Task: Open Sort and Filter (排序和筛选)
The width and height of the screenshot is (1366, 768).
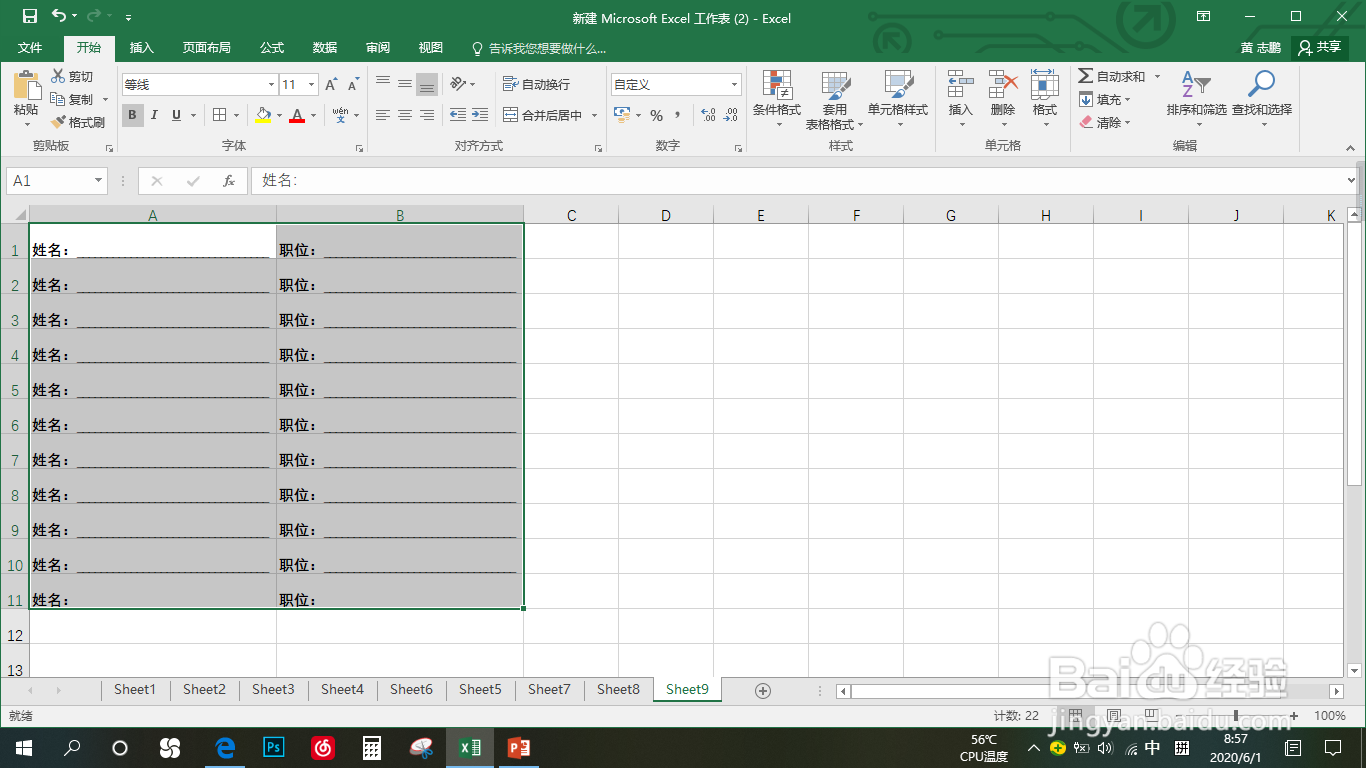Action: pos(1196,98)
